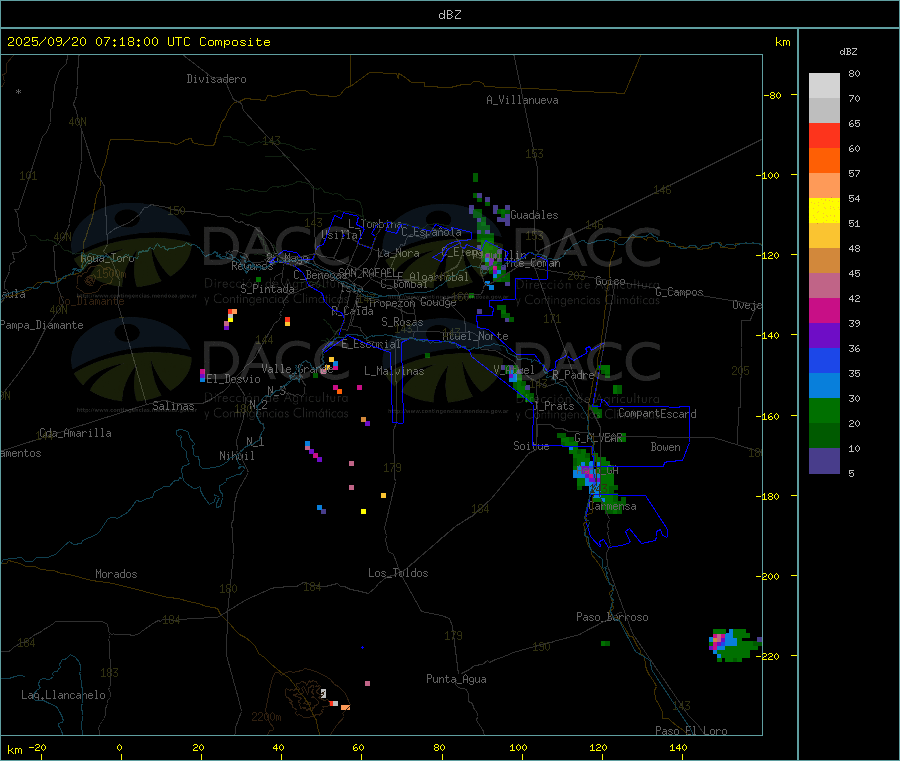Click the Valle_Grande label
This screenshot has width=900, height=761.
click(x=297, y=369)
